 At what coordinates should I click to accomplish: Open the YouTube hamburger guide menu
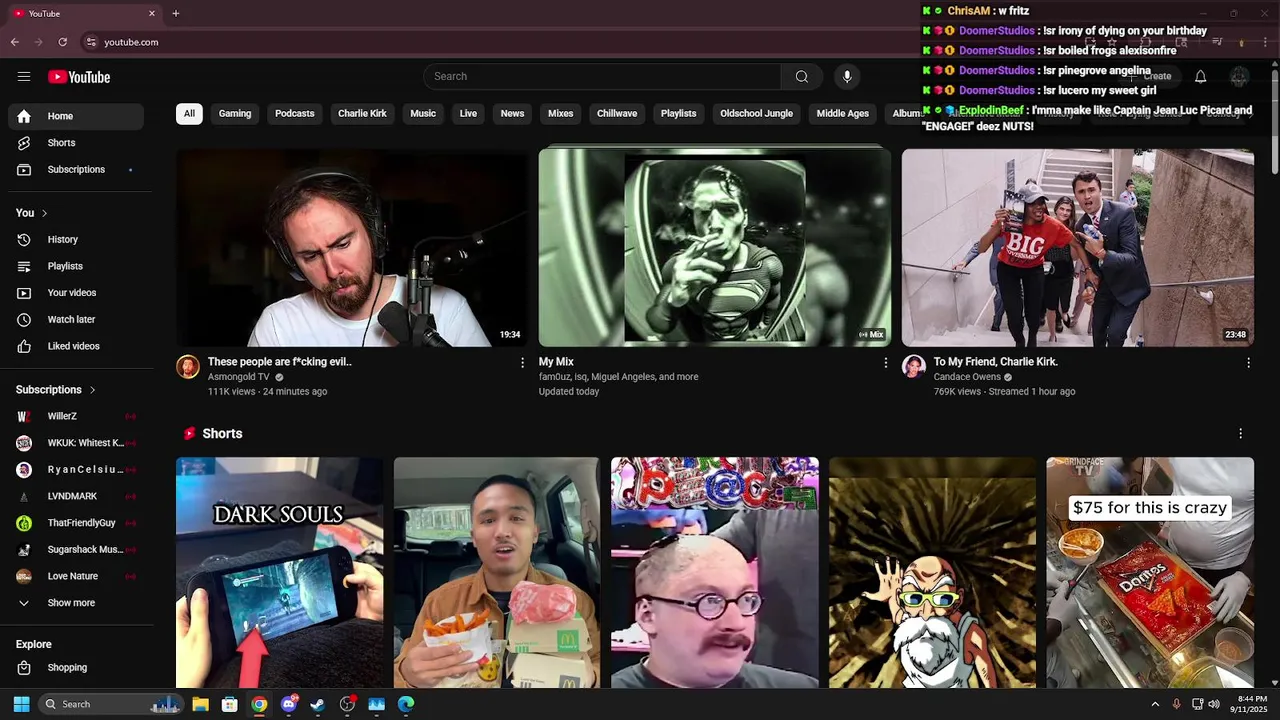pyautogui.click(x=24, y=77)
